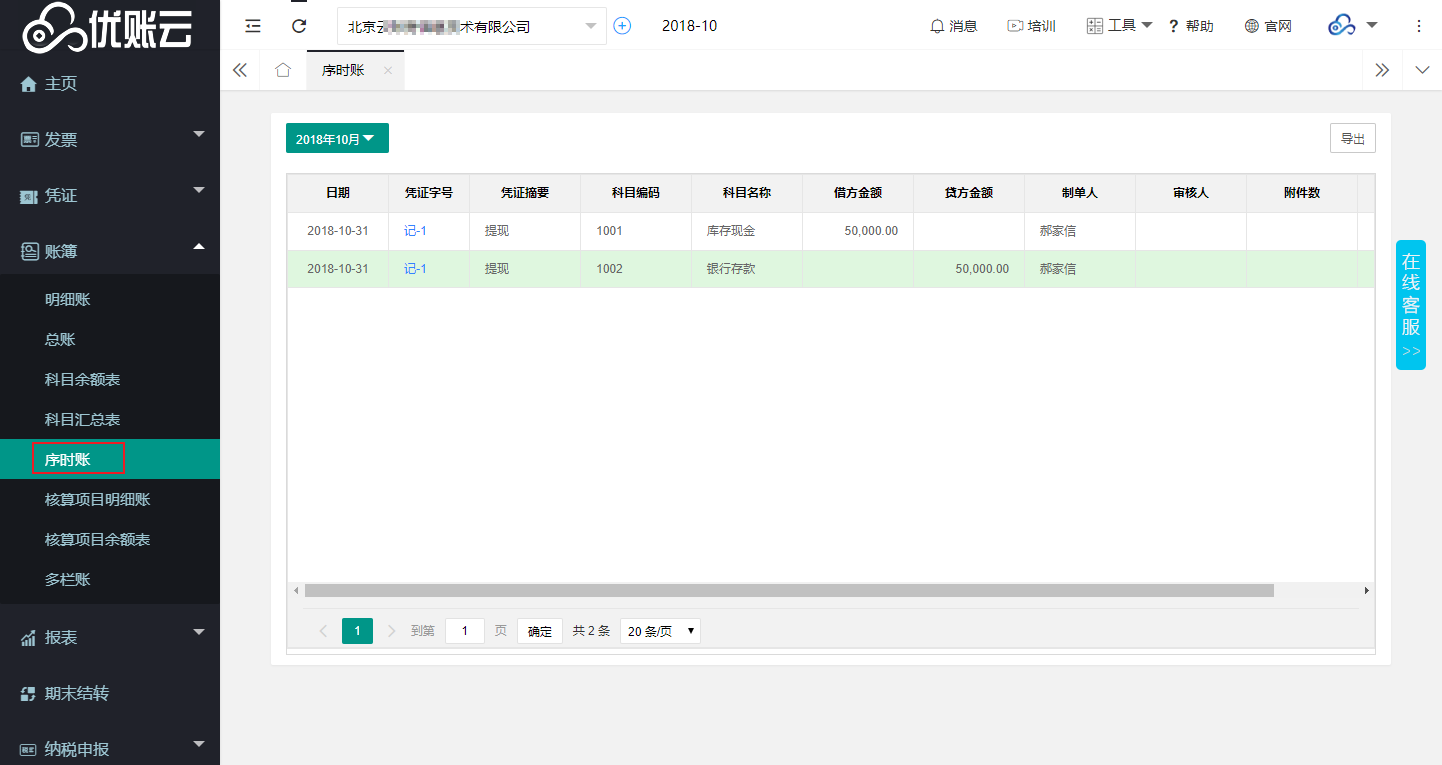Open the 2018年10月 period dropdown

337,139
